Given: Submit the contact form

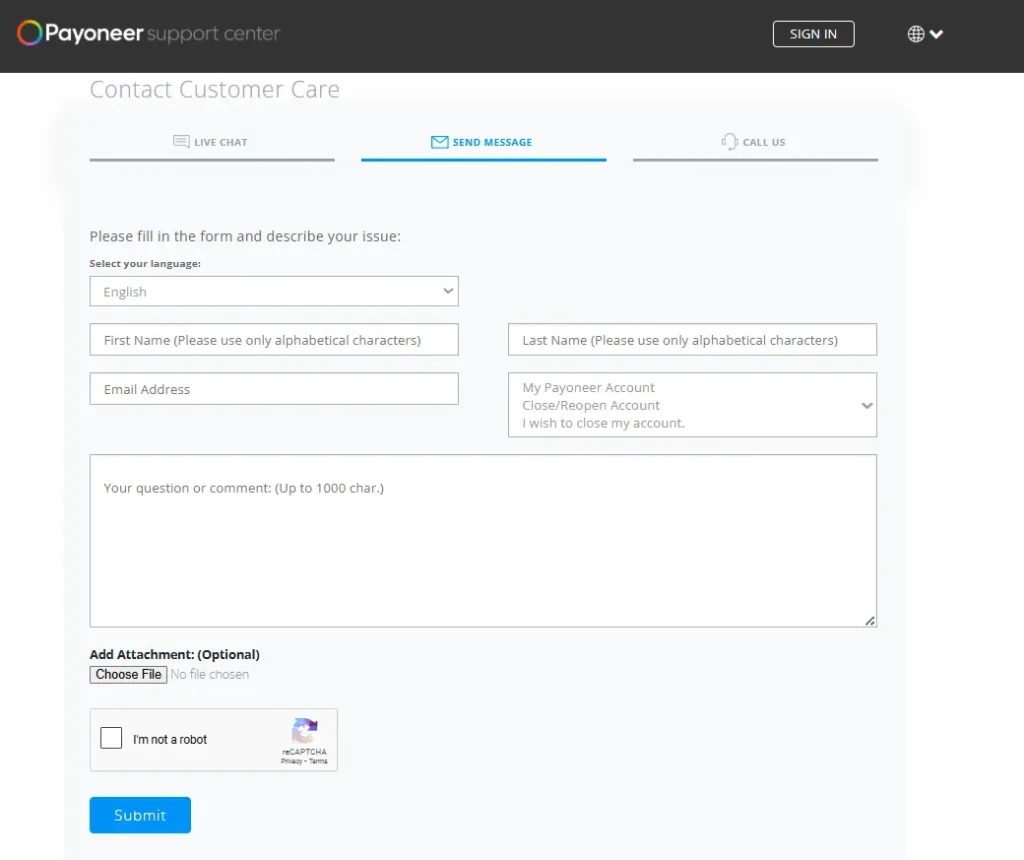Looking at the screenshot, I should pos(140,815).
